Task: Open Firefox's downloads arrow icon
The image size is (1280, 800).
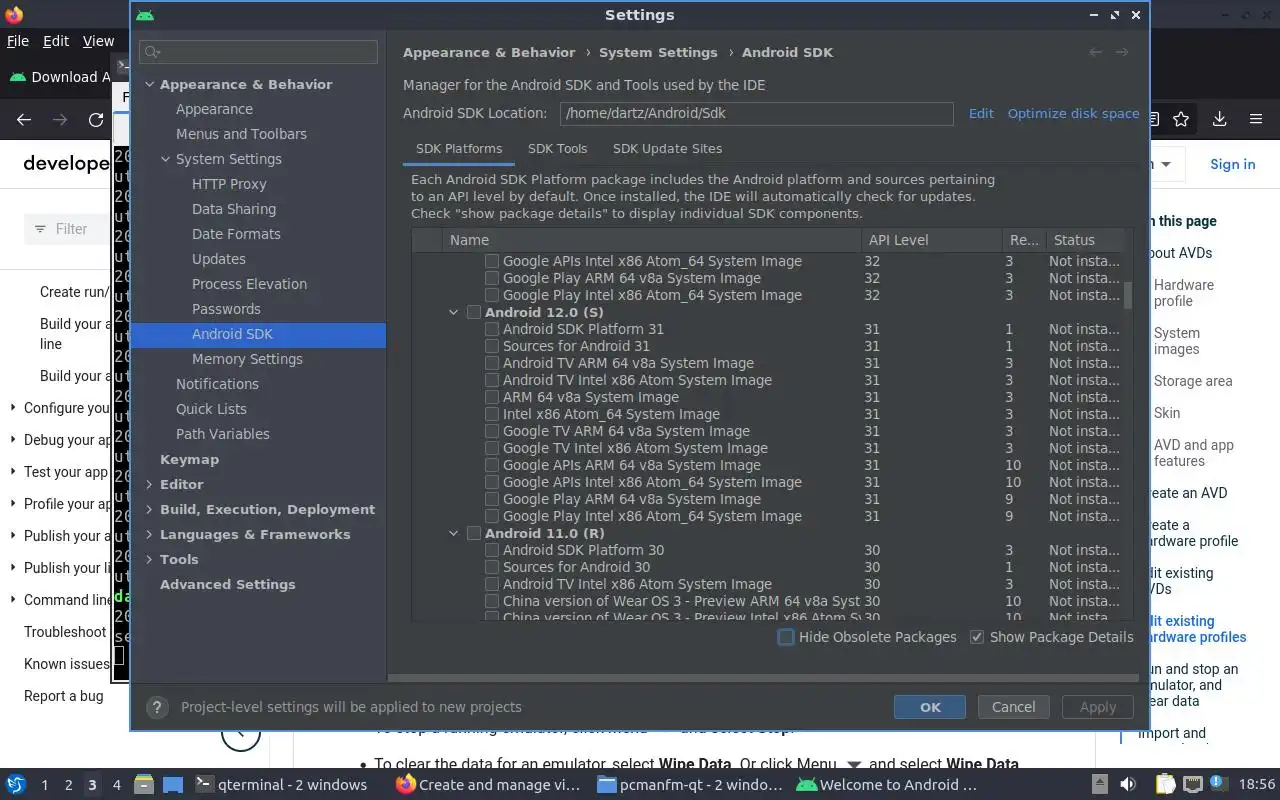Action: [1219, 119]
